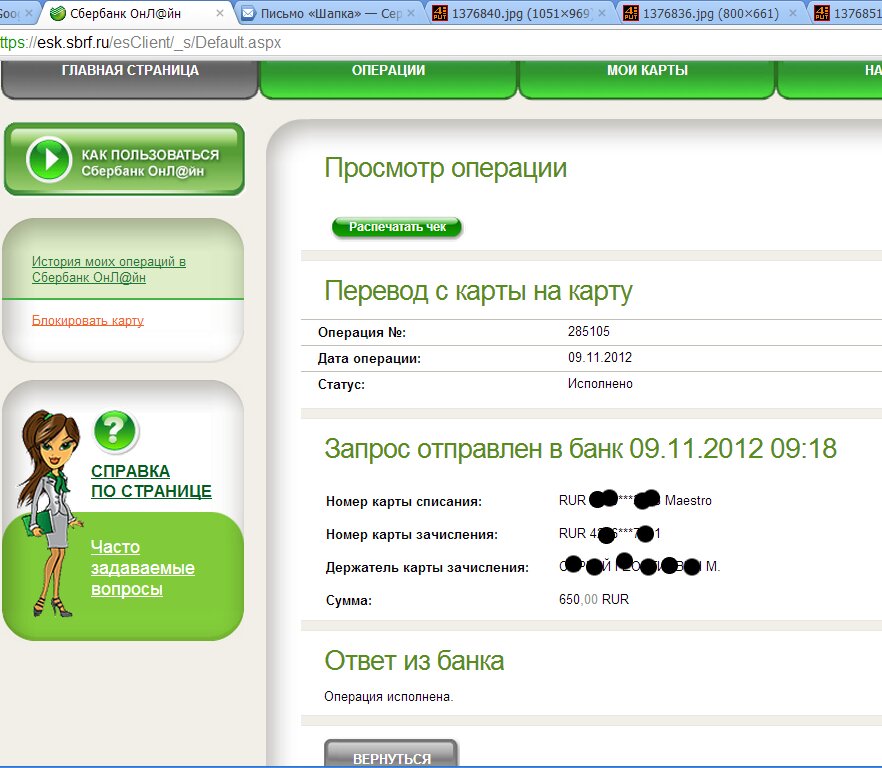Close the 1376836.jpg browser tab
Image resolution: width=882 pixels, height=768 pixels.
click(x=793, y=13)
